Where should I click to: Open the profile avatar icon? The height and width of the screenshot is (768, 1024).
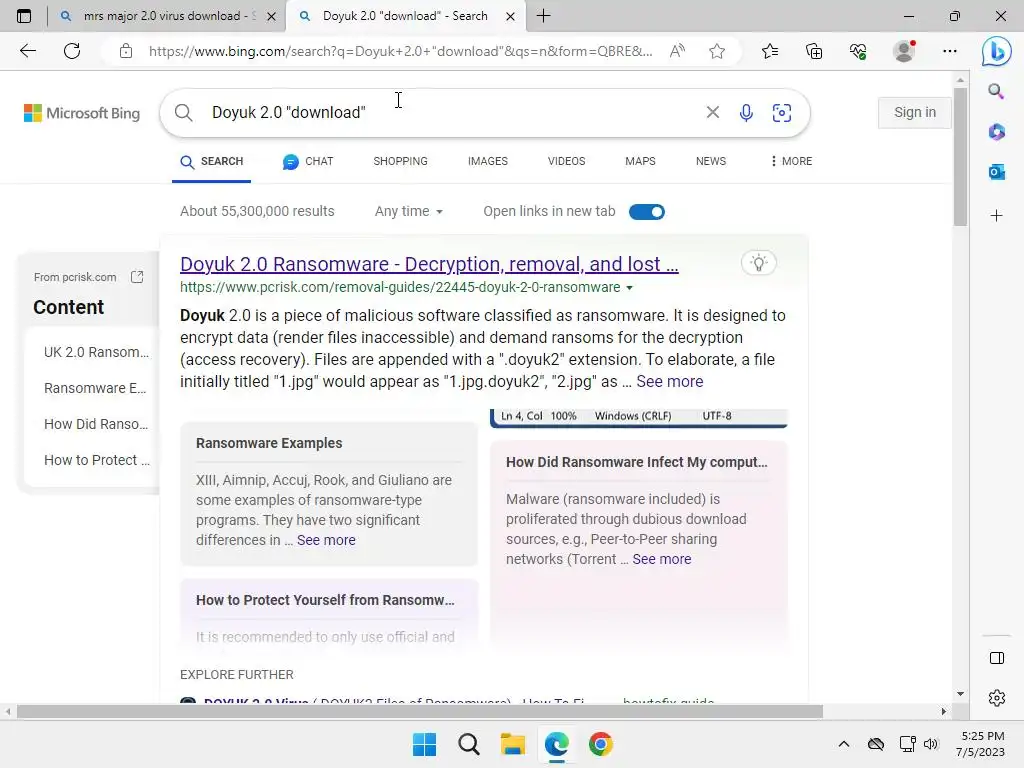tap(904, 51)
